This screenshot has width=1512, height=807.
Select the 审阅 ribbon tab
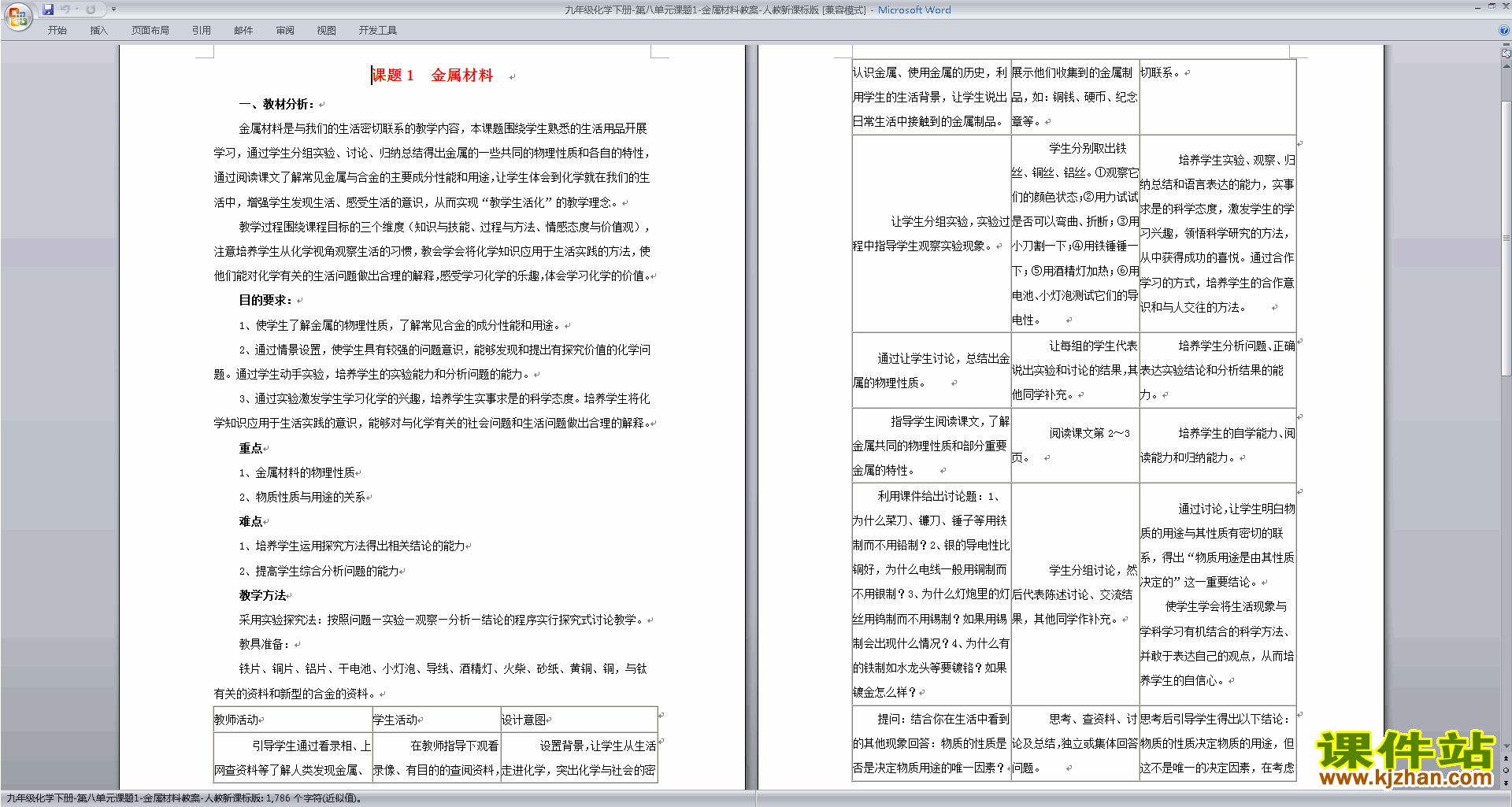pyautogui.click(x=285, y=31)
